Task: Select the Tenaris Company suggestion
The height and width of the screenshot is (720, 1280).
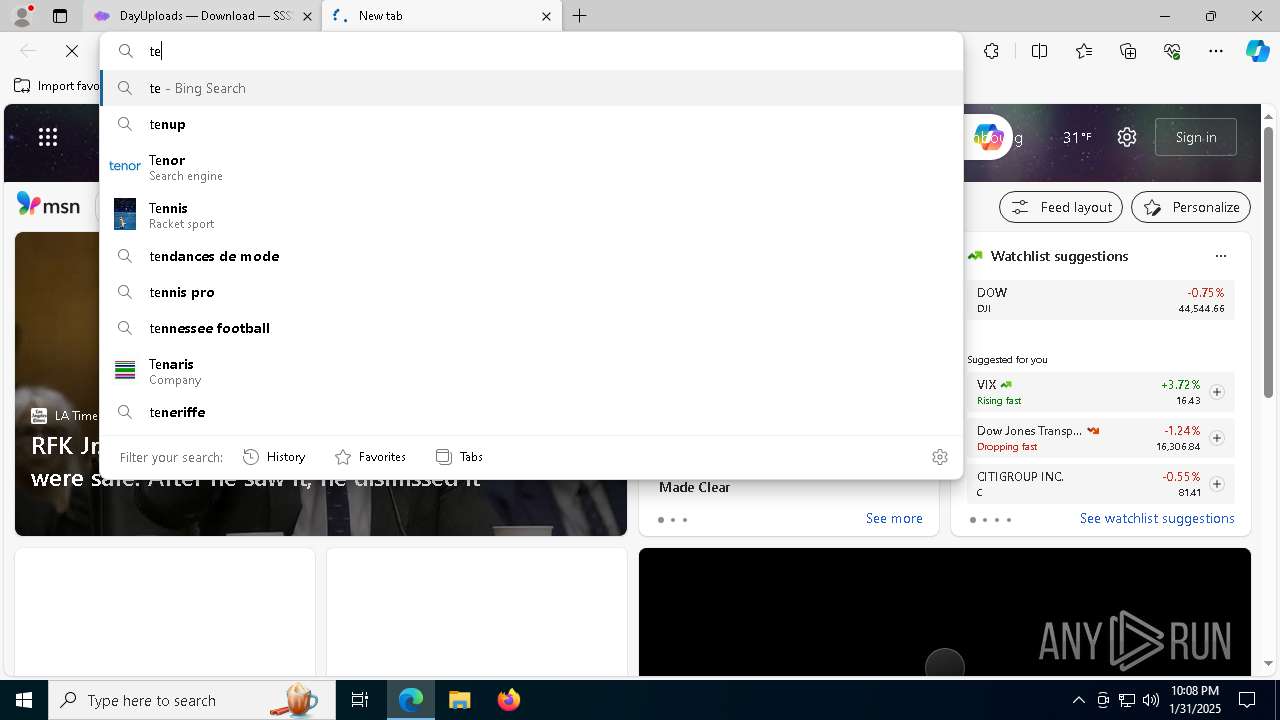Action: 531,371
